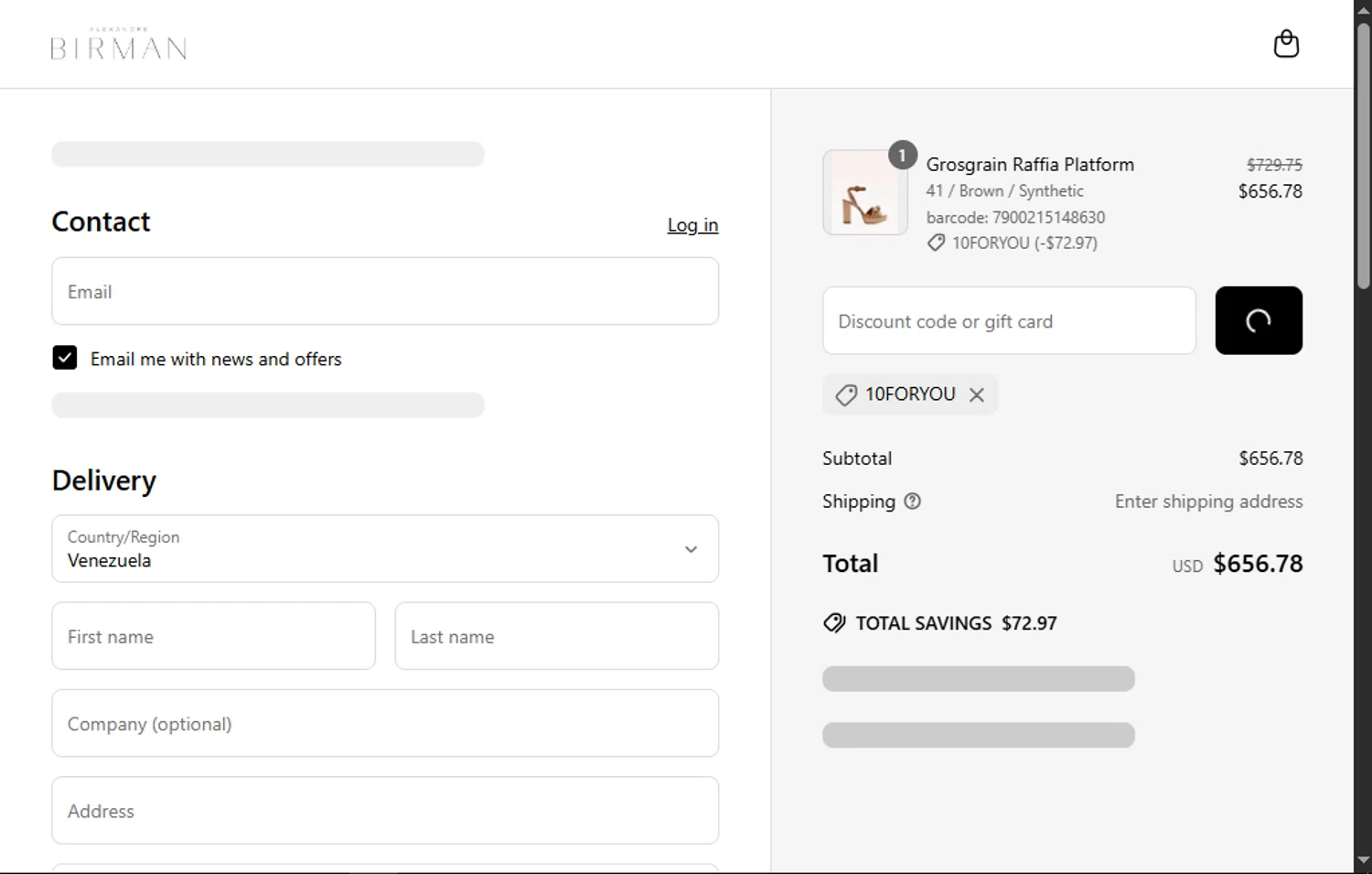Click the scrollbar down arrow
This screenshot has height=874, width=1372.
point(1364,861)
